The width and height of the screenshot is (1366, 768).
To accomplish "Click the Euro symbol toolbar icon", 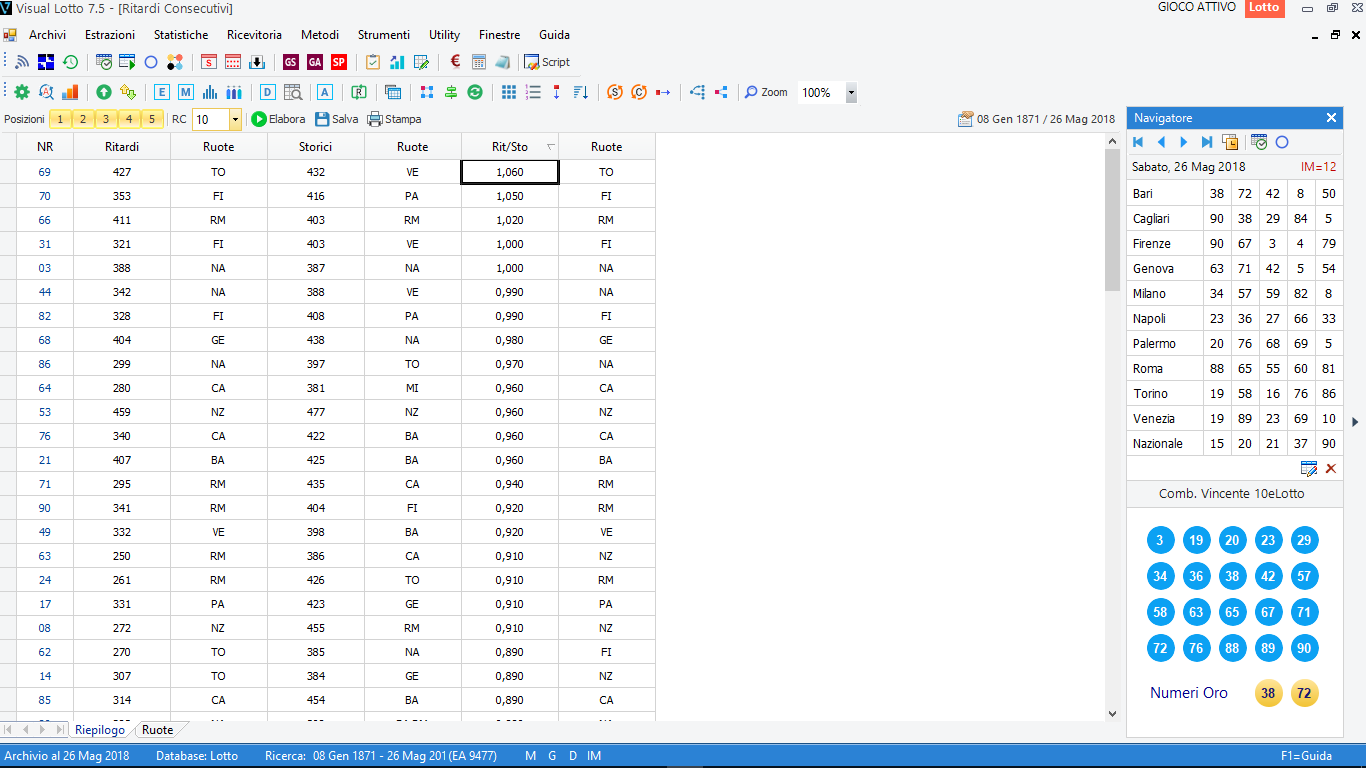I will tap(455, 62).
